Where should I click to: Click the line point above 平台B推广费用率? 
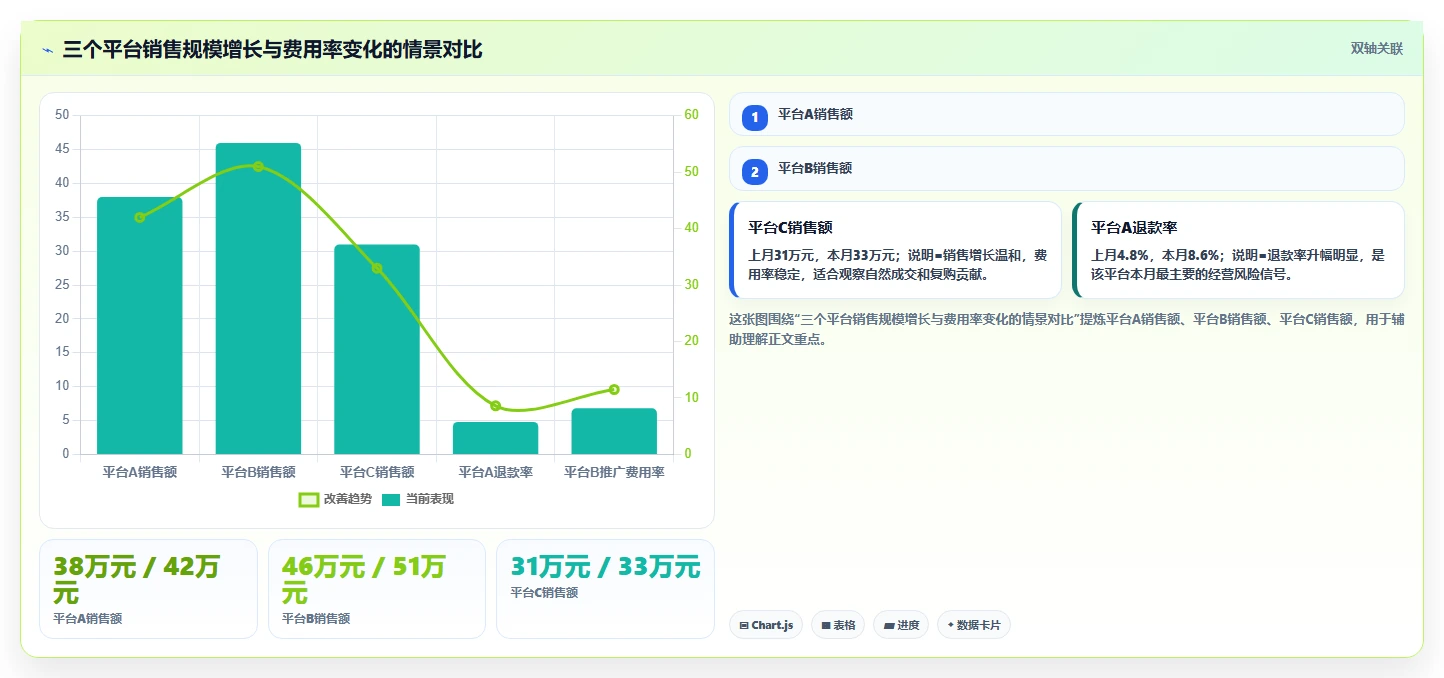[614, 389]
